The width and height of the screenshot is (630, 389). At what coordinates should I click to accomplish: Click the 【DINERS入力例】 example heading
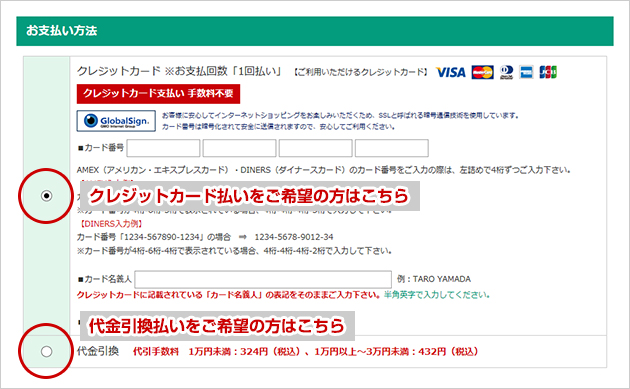111,224
